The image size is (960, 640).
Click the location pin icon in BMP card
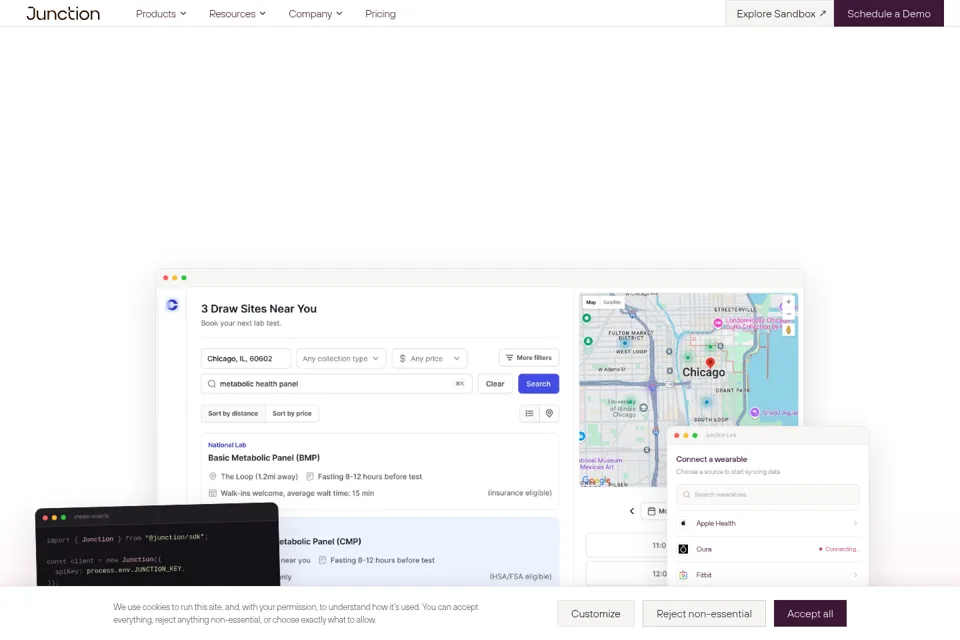tap(212, 476)
